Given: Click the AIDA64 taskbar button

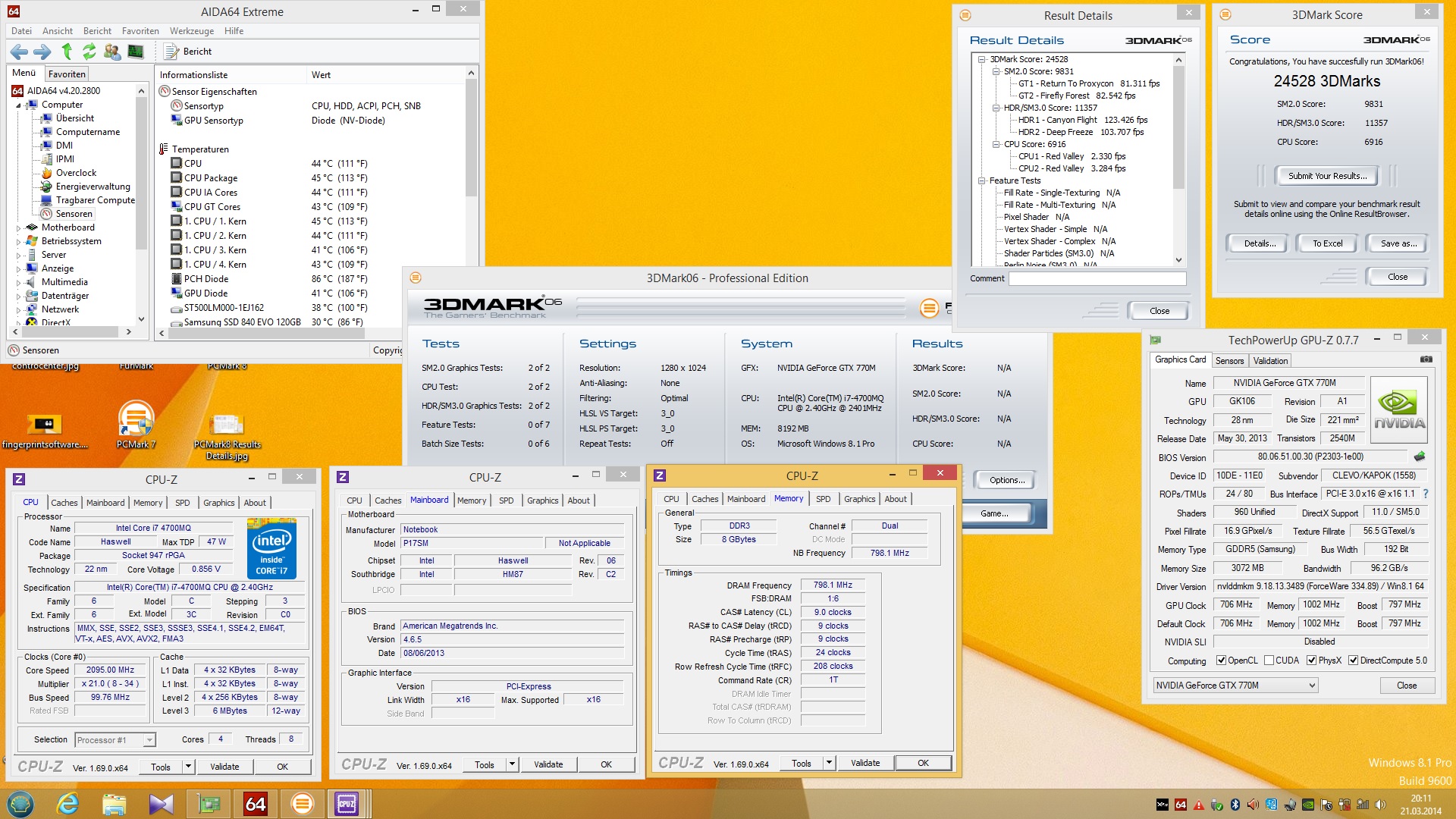Looking at the screenshot, I should [x=255, y=804].
